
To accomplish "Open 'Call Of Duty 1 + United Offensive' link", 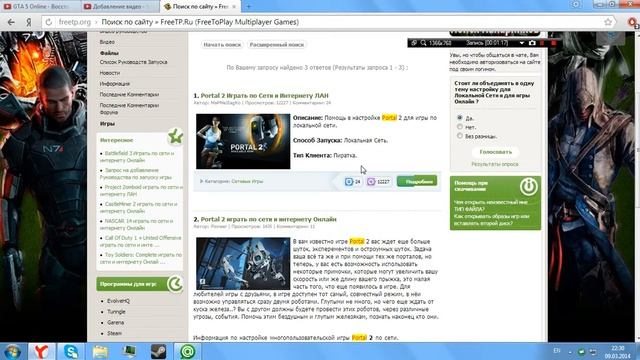I will 140,241.
